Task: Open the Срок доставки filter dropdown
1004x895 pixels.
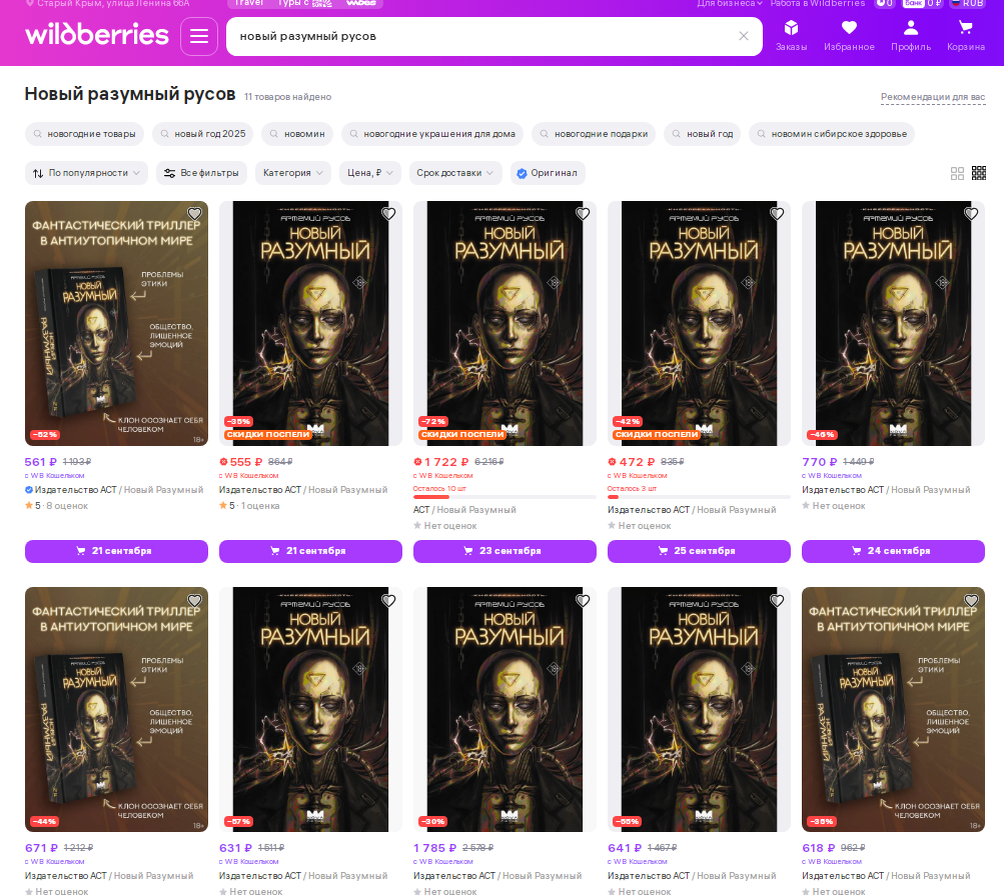Action: coord(455,173)
